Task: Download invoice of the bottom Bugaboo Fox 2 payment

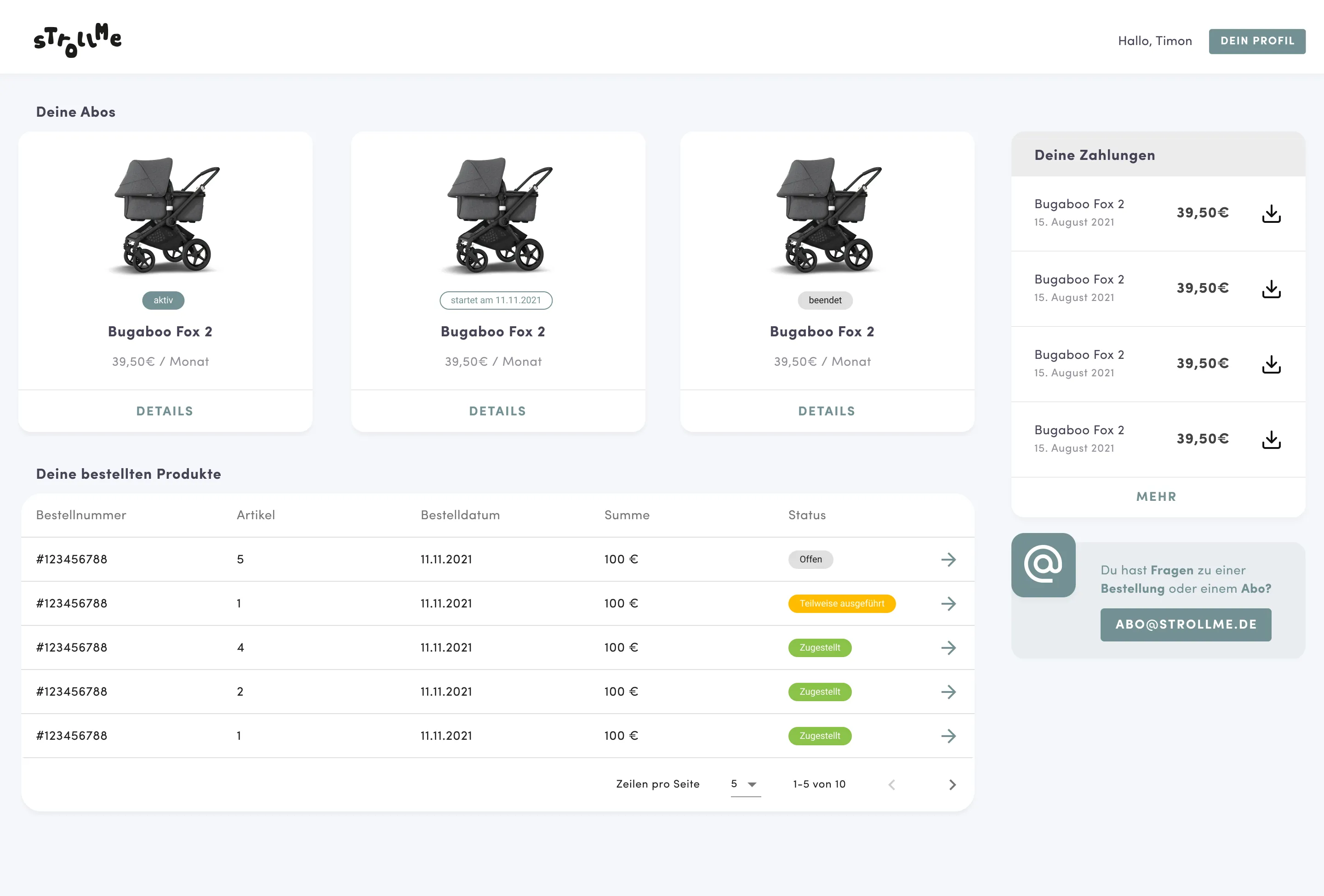Action: coord(1271,439)
